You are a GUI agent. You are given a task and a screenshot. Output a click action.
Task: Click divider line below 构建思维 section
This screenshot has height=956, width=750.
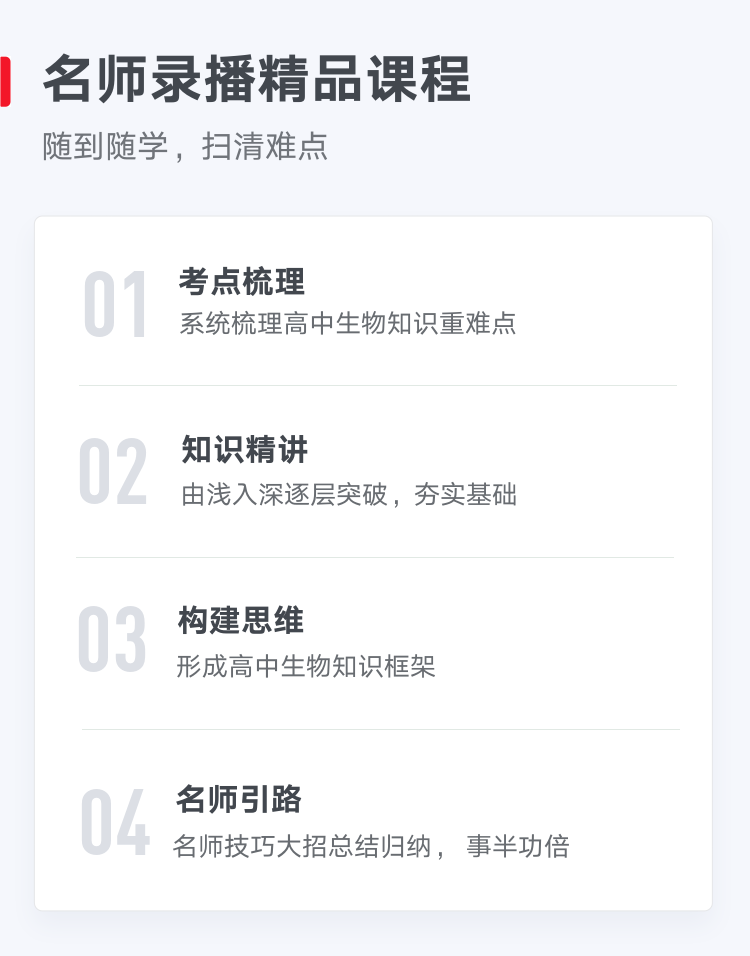coord(380,729)
